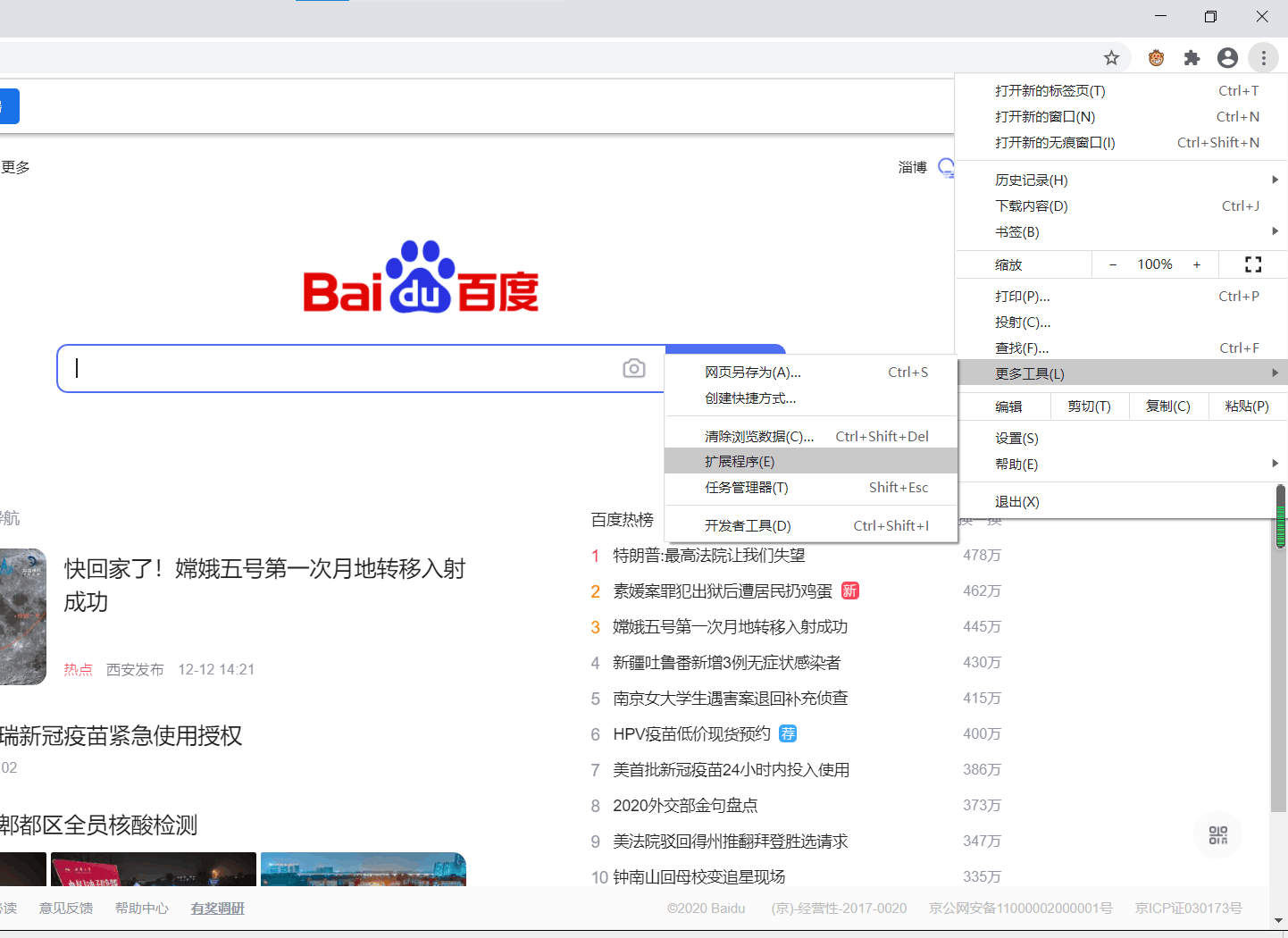The height and width of the screenshot is (938, 1288).
Task: Click the bookmark star icon
Action: pyautogui.click(x=1111, y=58)
